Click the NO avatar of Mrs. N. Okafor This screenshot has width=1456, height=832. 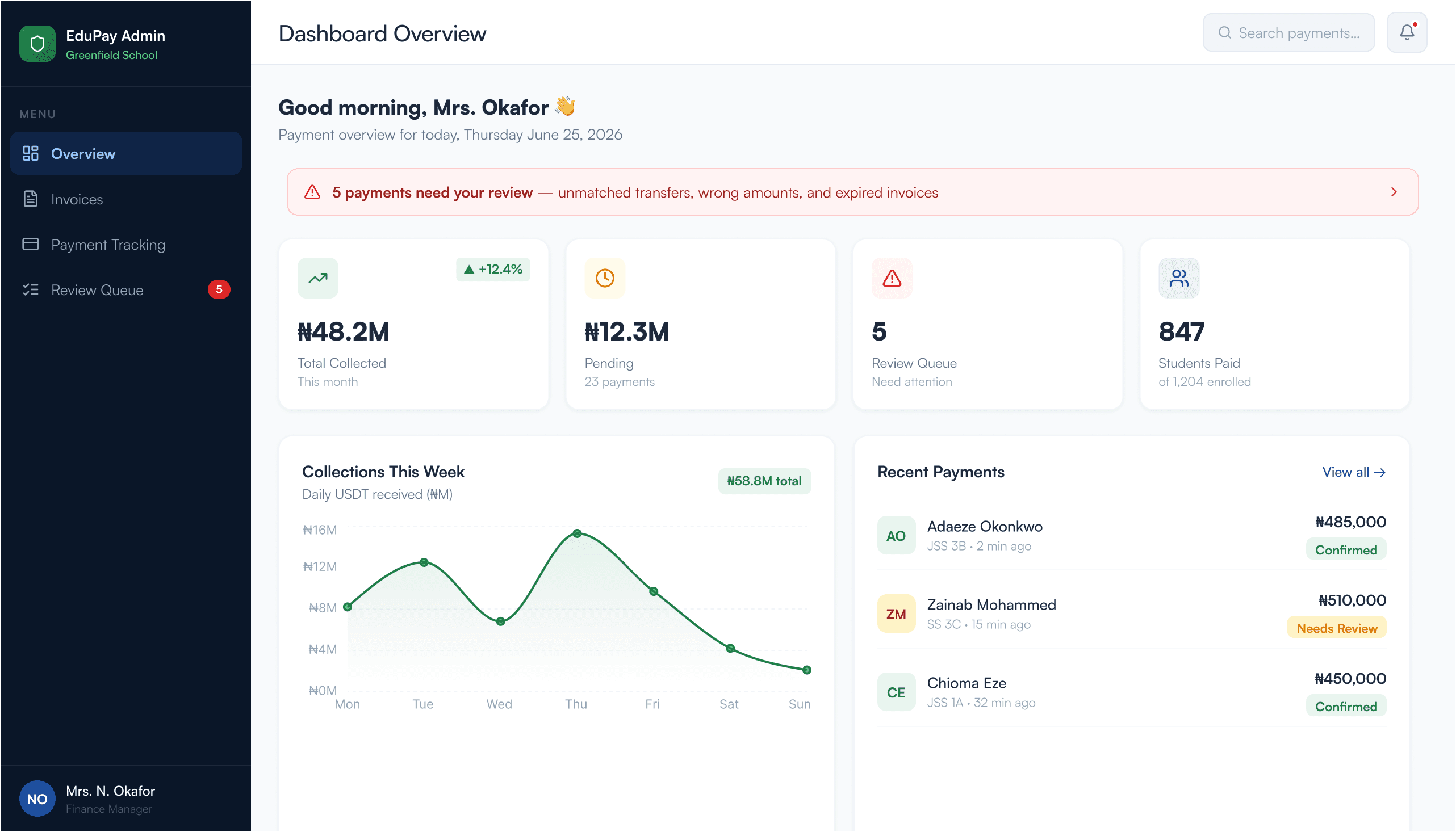(x=37, y=799)
